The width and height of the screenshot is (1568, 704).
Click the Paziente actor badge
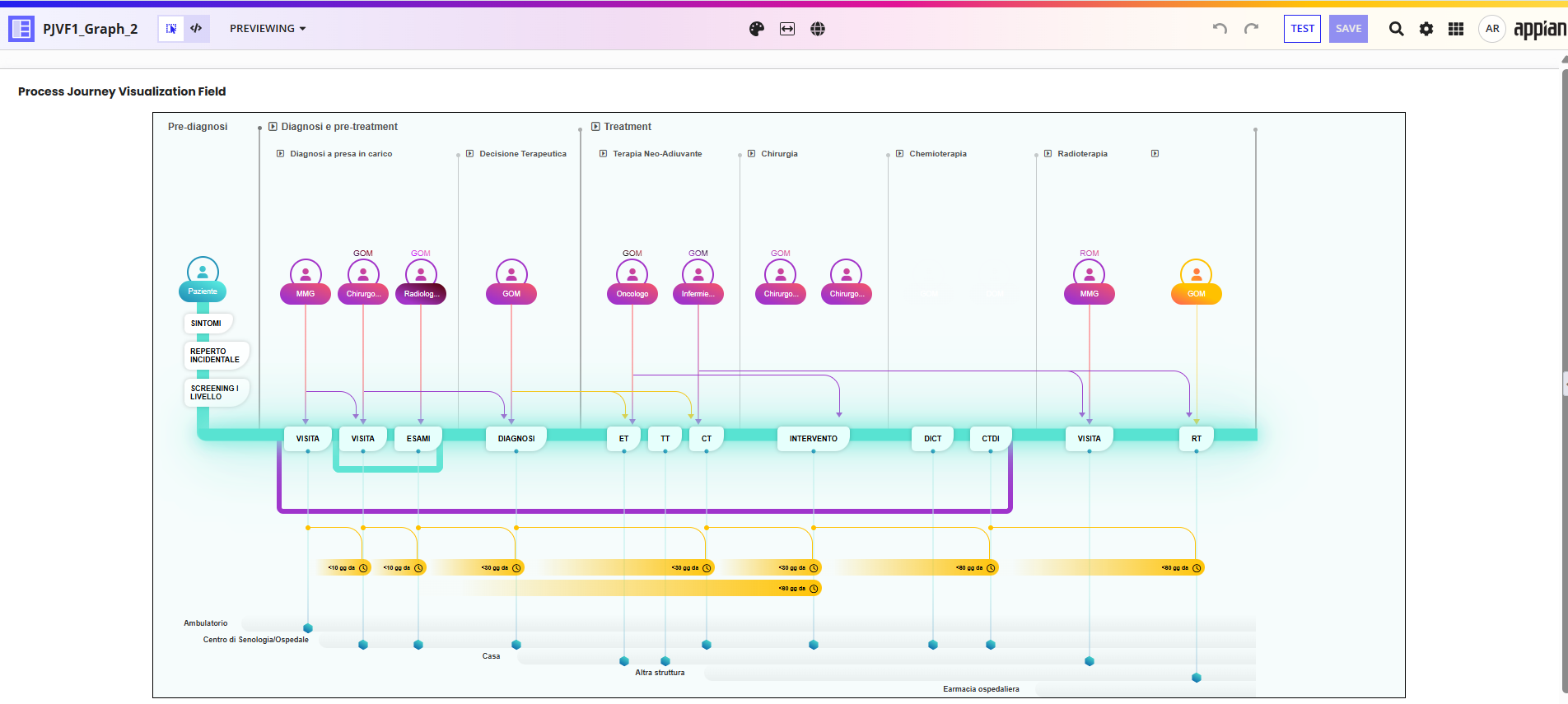click(x=203, y=291)
